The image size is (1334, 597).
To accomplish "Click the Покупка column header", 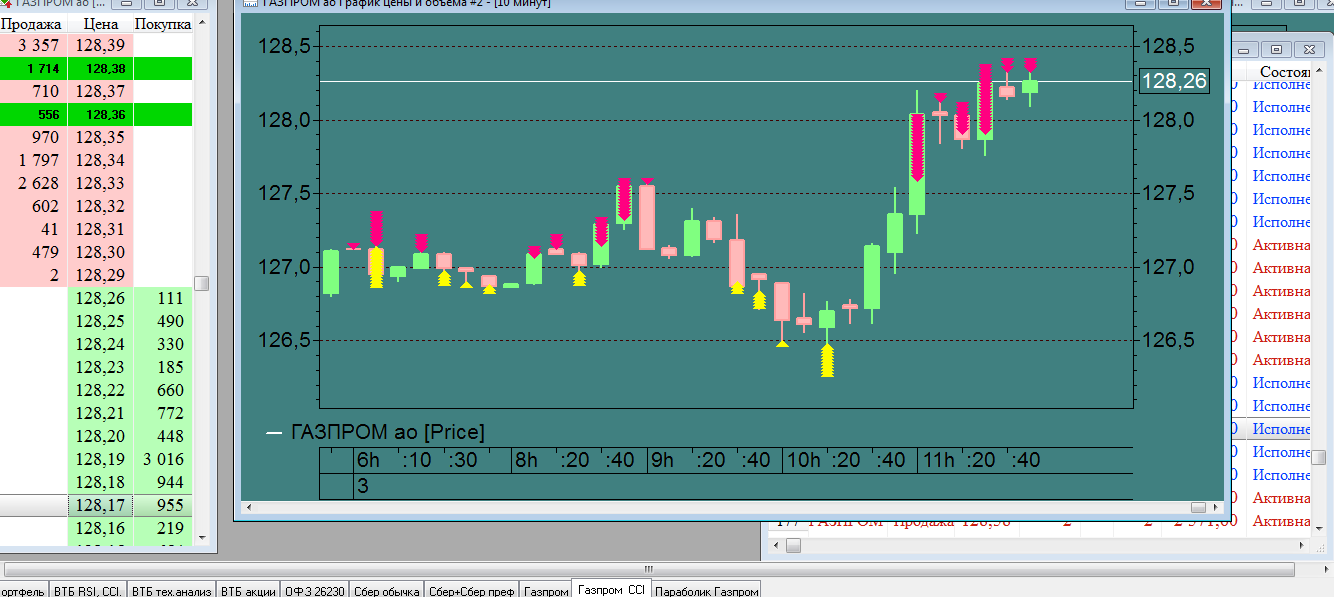I will 163,23.
